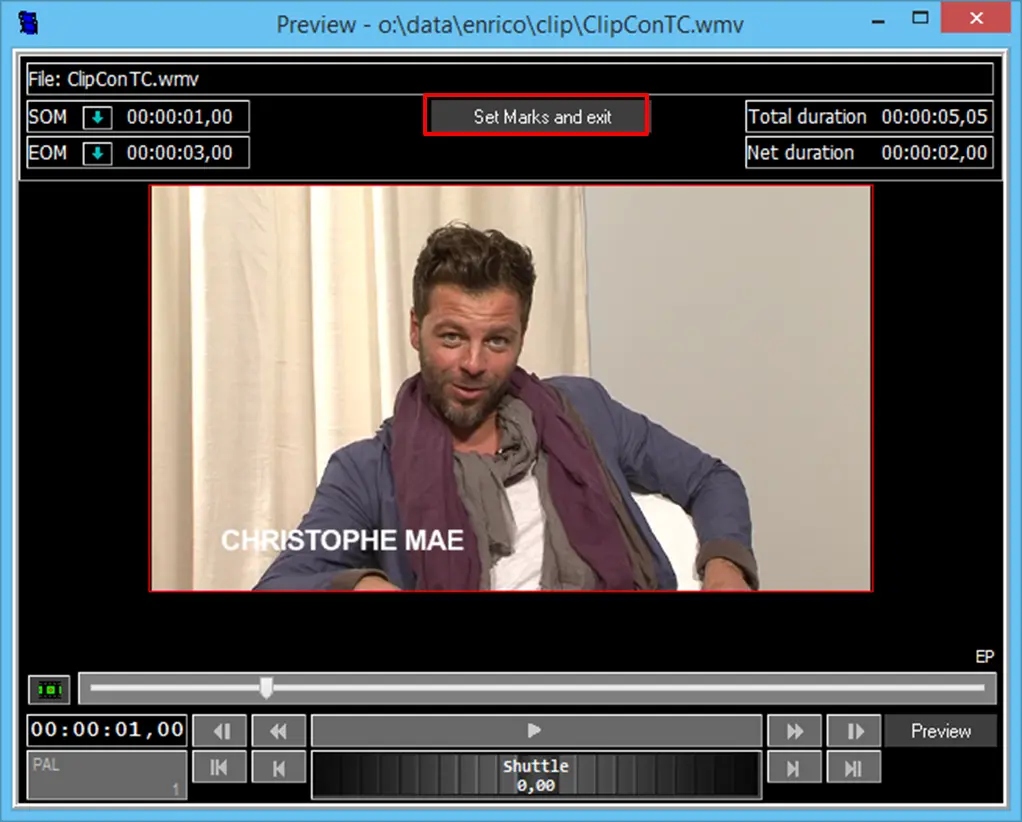Set EOM mark with the arrow icon
1022x822 pixels.
[x=97, y=153]
